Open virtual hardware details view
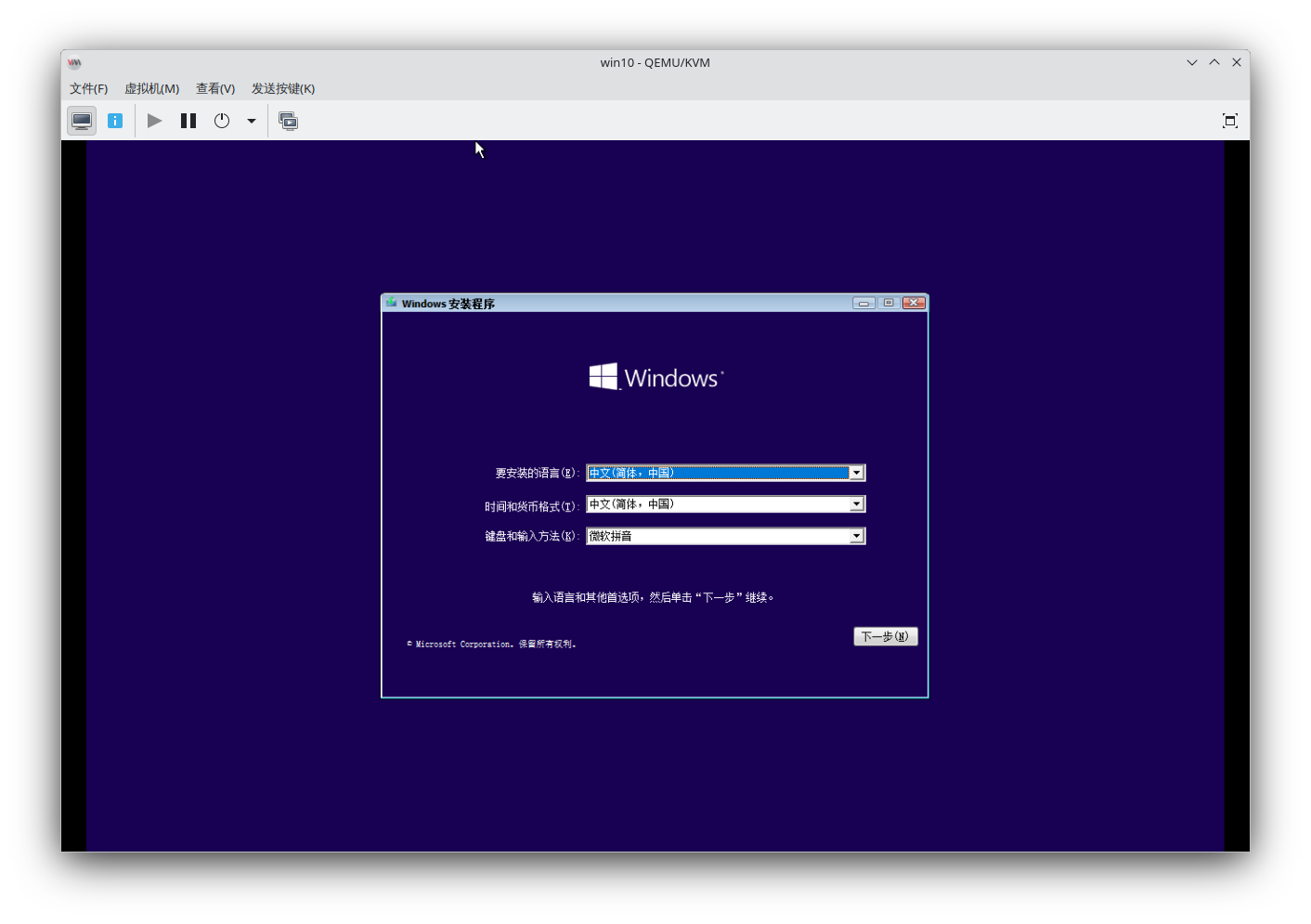Image resolution: width=1311 pixels, height=924 pixels. click(x=115, y=121)
